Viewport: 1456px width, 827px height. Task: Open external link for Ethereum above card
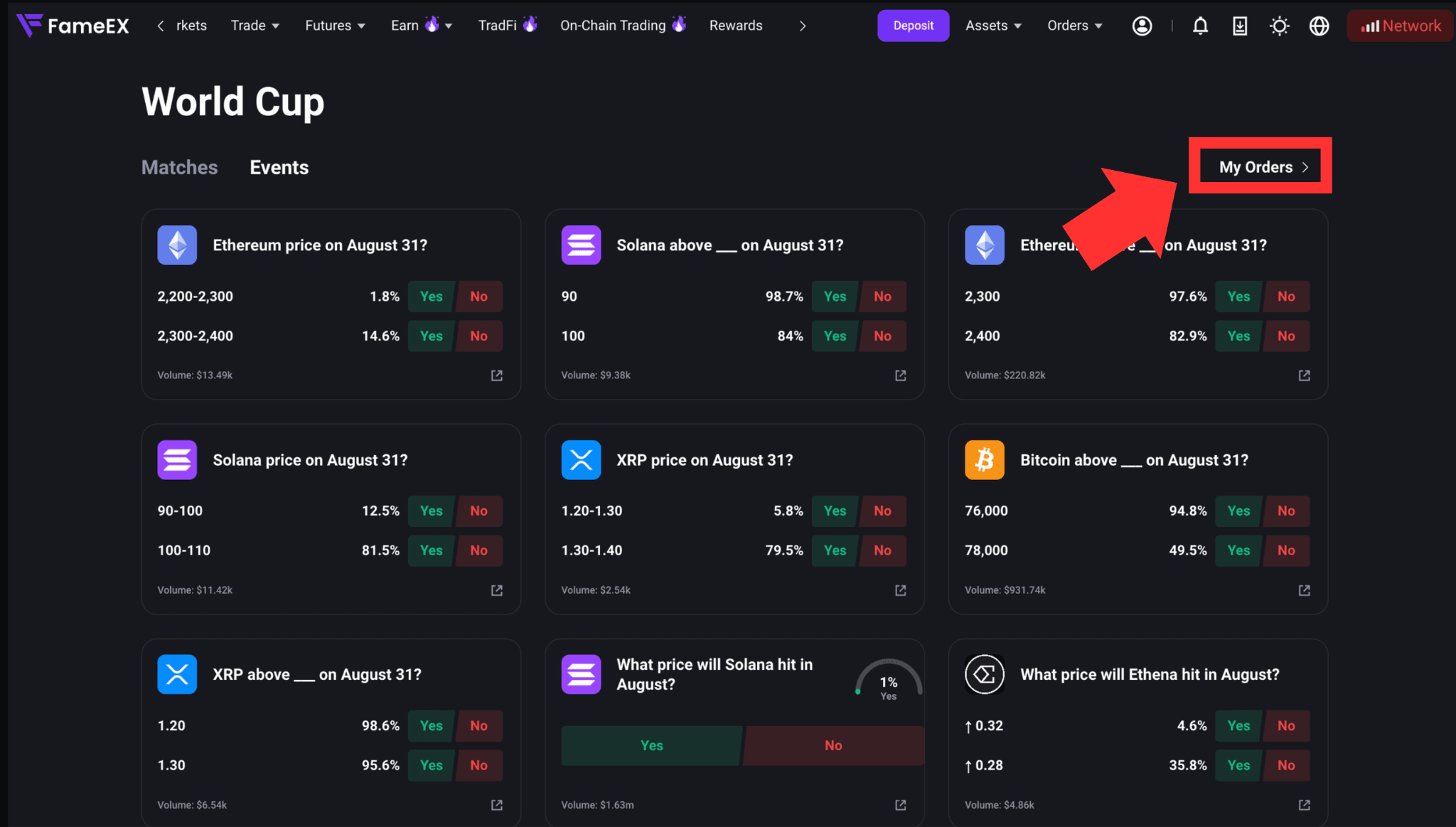coord(1305,375)
